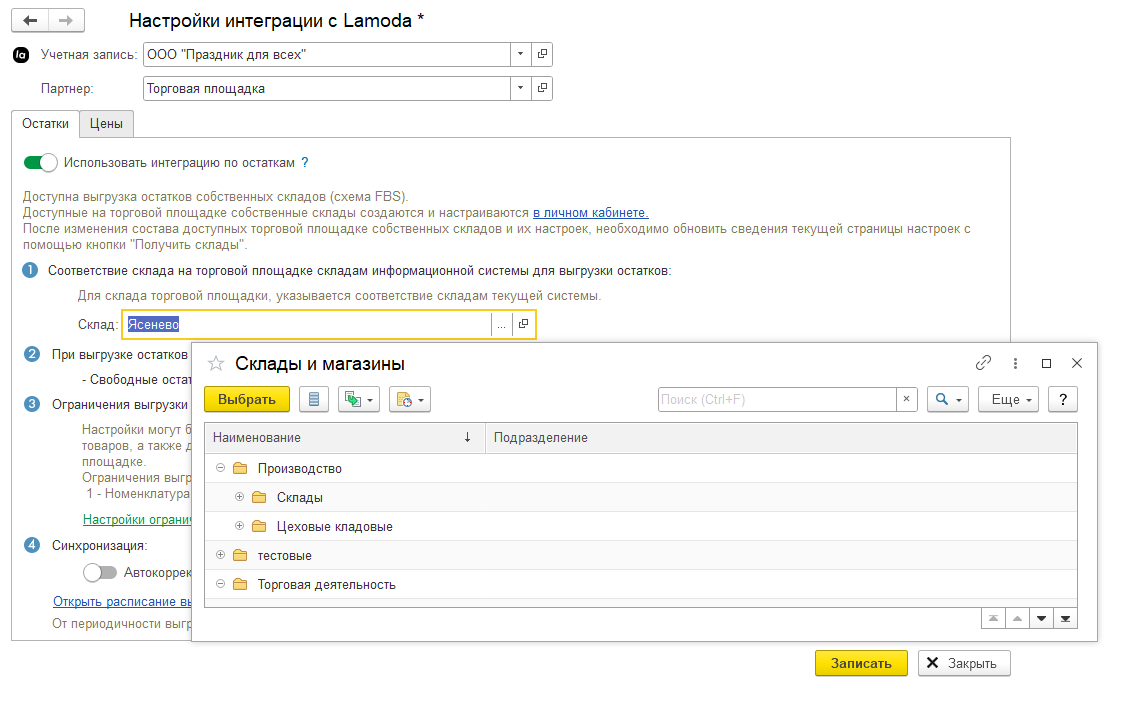The image size is (1134, 721).
Task: Collapse the Производство folder
Action: click(x=221, y=468)
